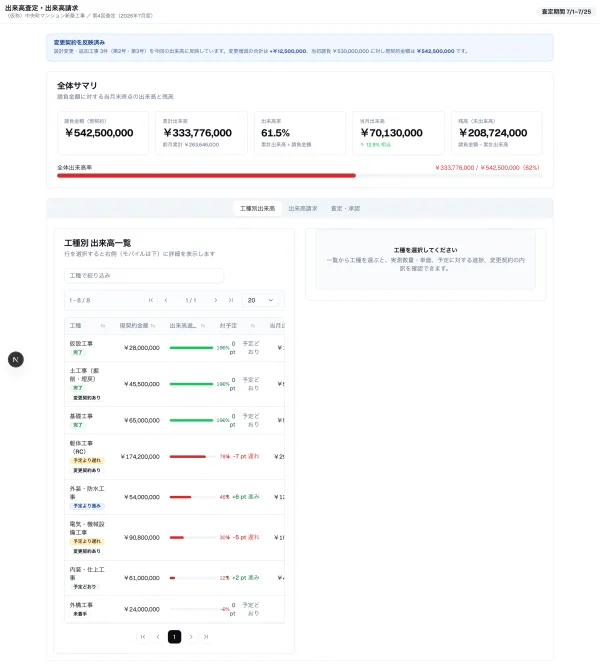Click 予定より進み badge on 外装・防水工事 row
The image size is (600, 671).
pos(87,506)
